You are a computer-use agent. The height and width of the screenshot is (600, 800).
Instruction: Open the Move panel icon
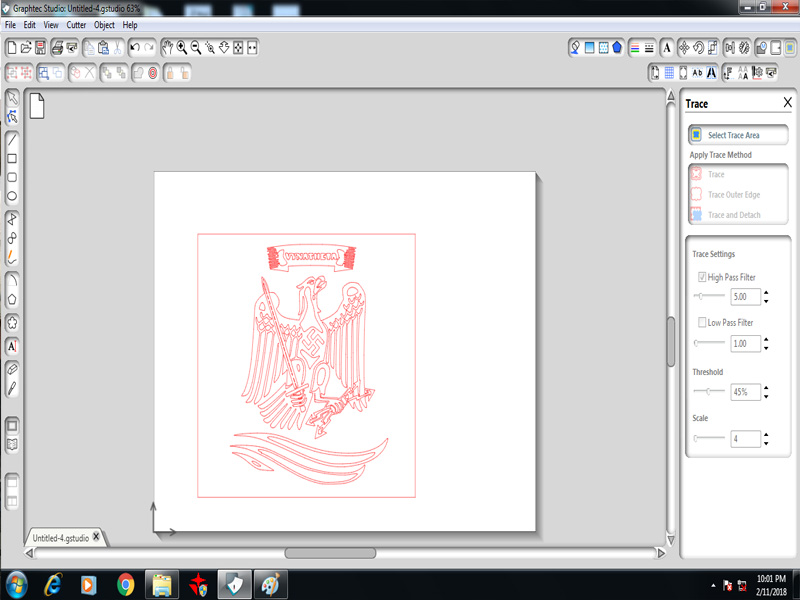684,47
